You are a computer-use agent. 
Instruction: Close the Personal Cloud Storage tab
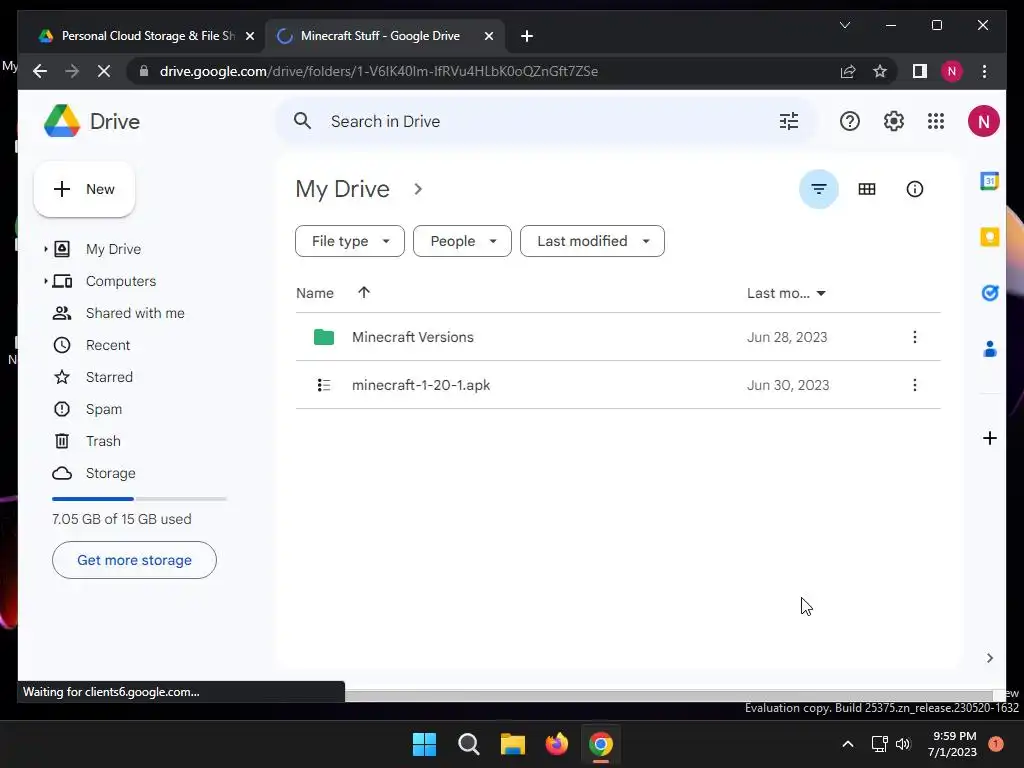249,36
